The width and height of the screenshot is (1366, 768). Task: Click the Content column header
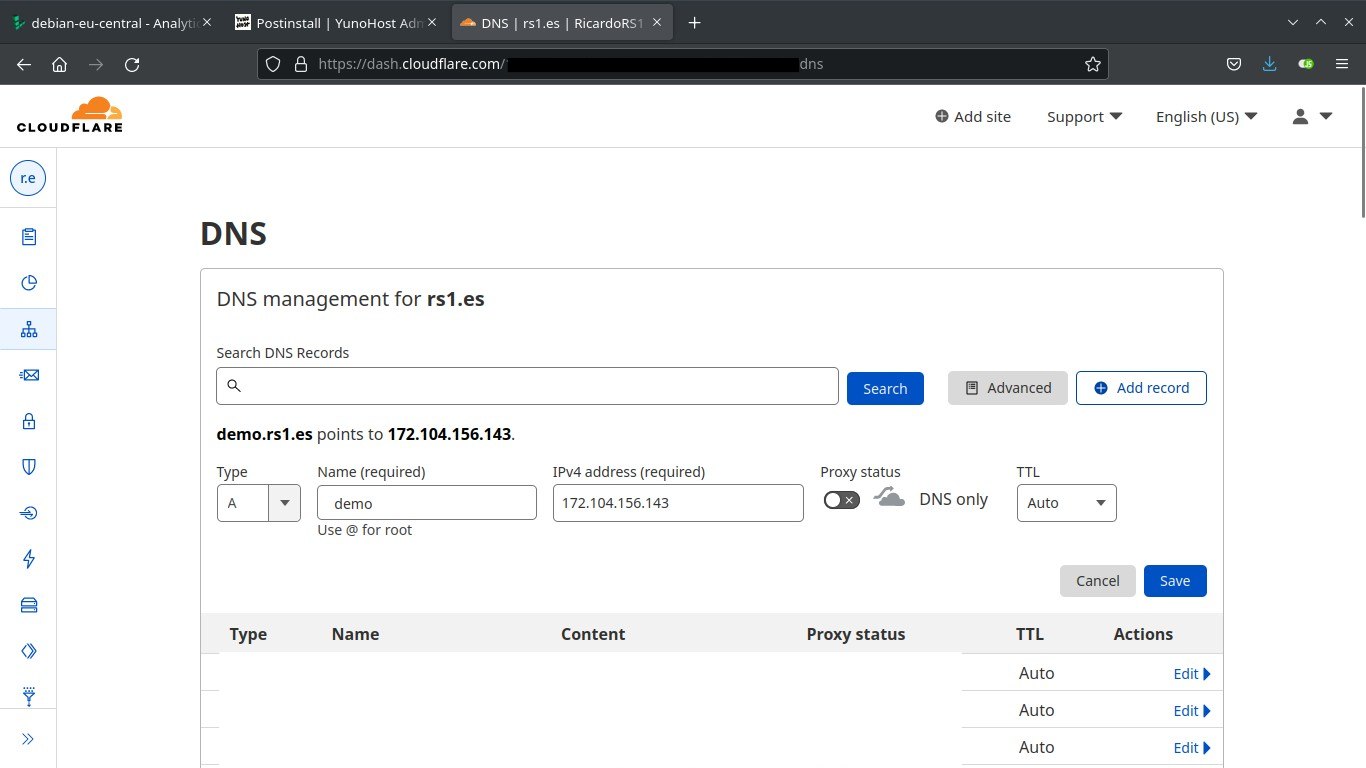[x=593, y=634]
